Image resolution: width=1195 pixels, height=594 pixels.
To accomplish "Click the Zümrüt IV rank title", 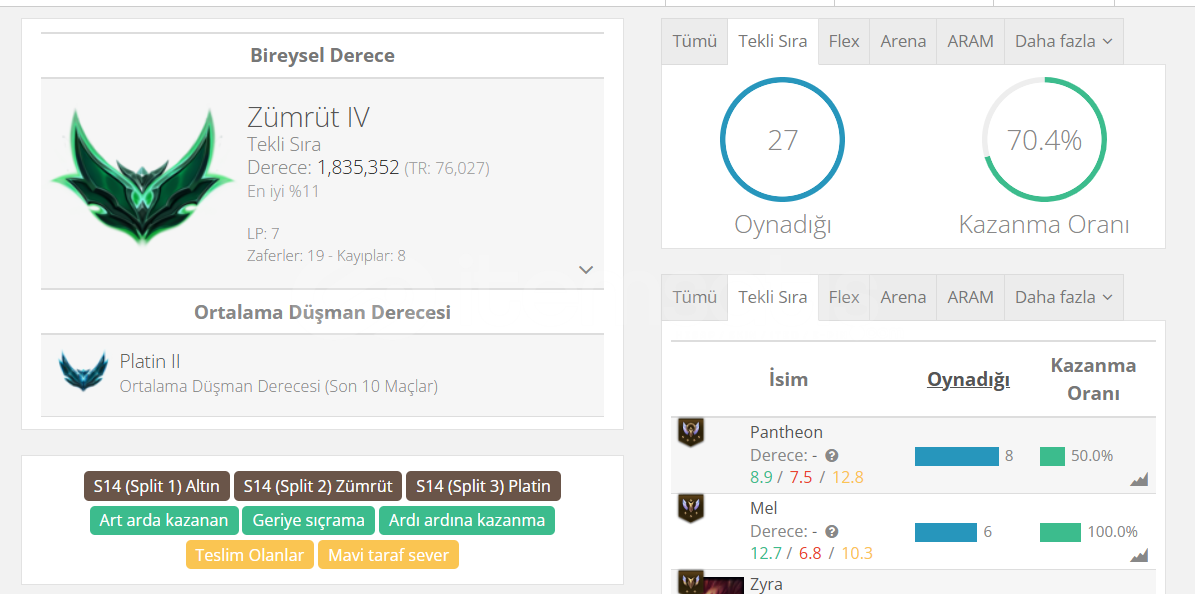I will (x=308, y=117).
